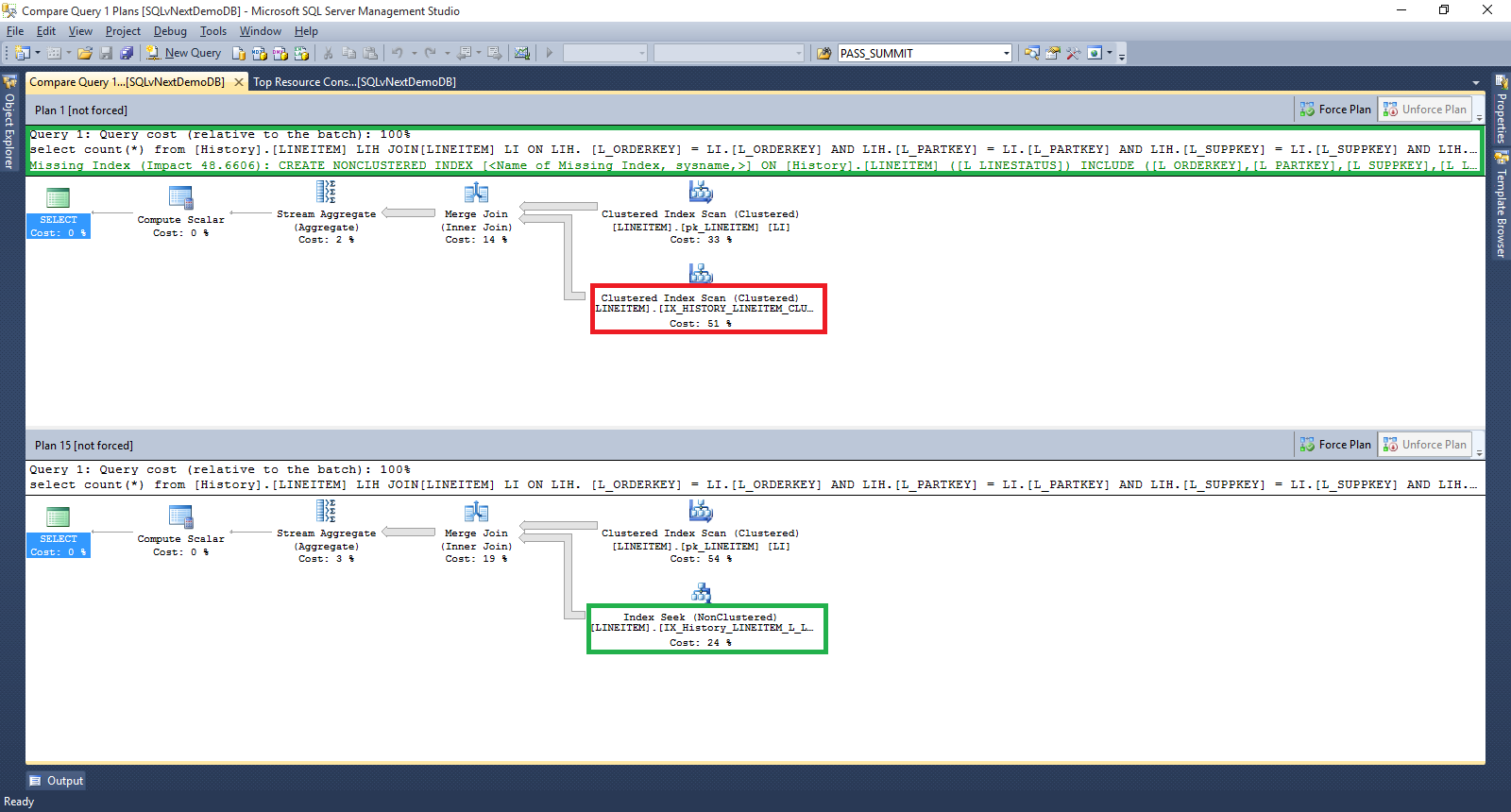
Task: Expand the Plan 1 toolbar overflow arrow
Action: click(x=1479, y=118)
